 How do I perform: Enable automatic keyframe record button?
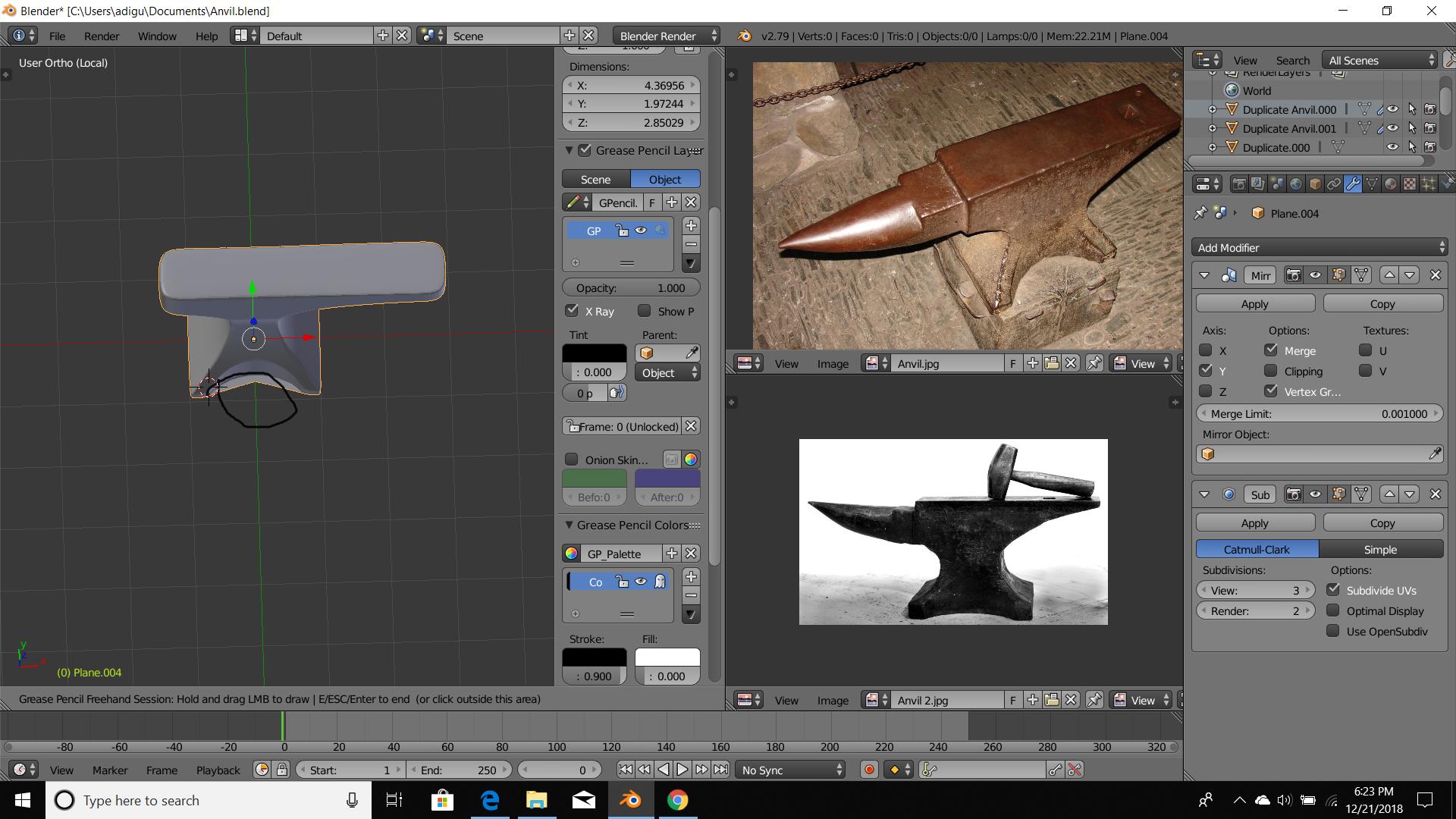pos(869,770)
